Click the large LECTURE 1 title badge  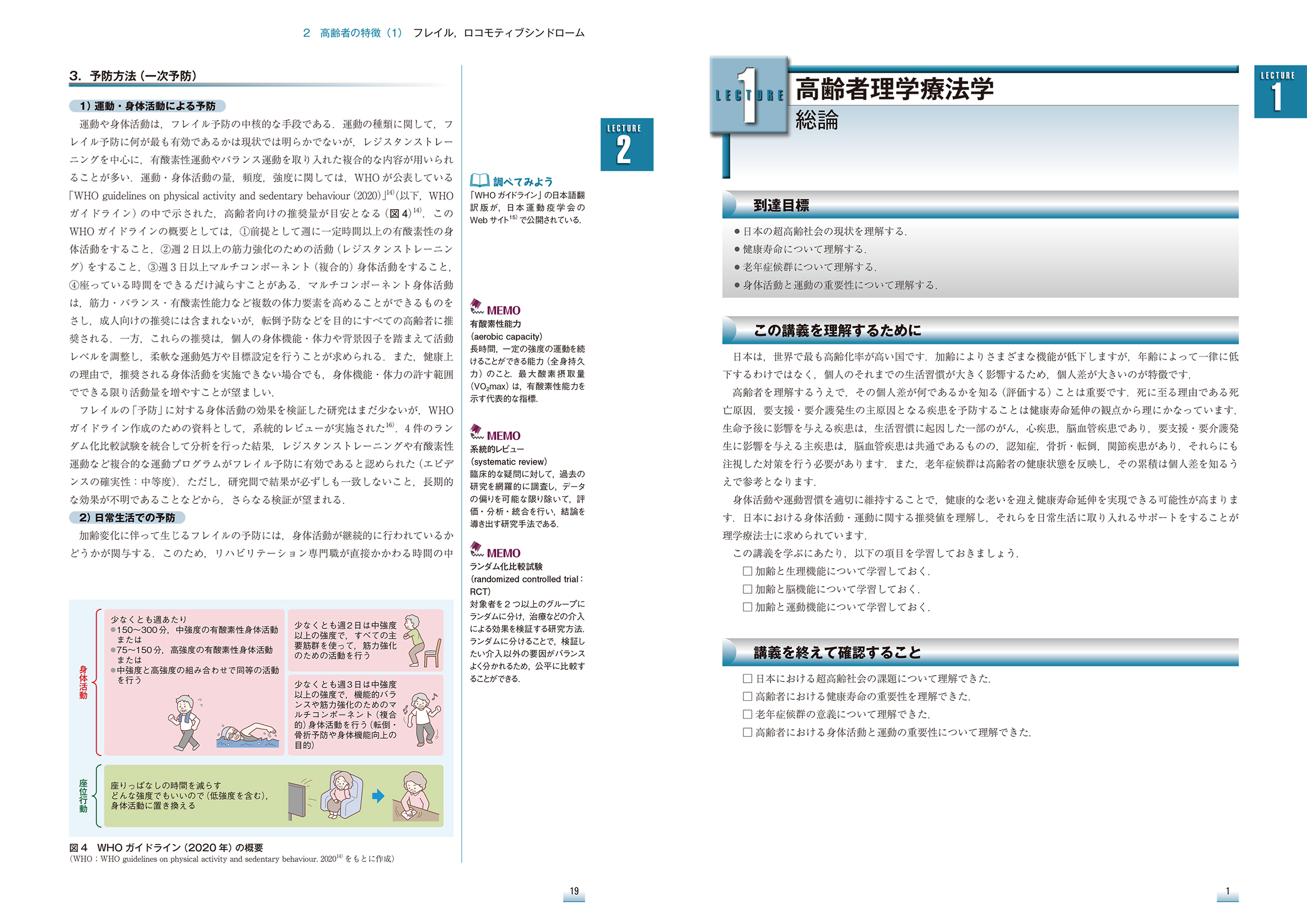pyautogui.click(x=749, y=95)
